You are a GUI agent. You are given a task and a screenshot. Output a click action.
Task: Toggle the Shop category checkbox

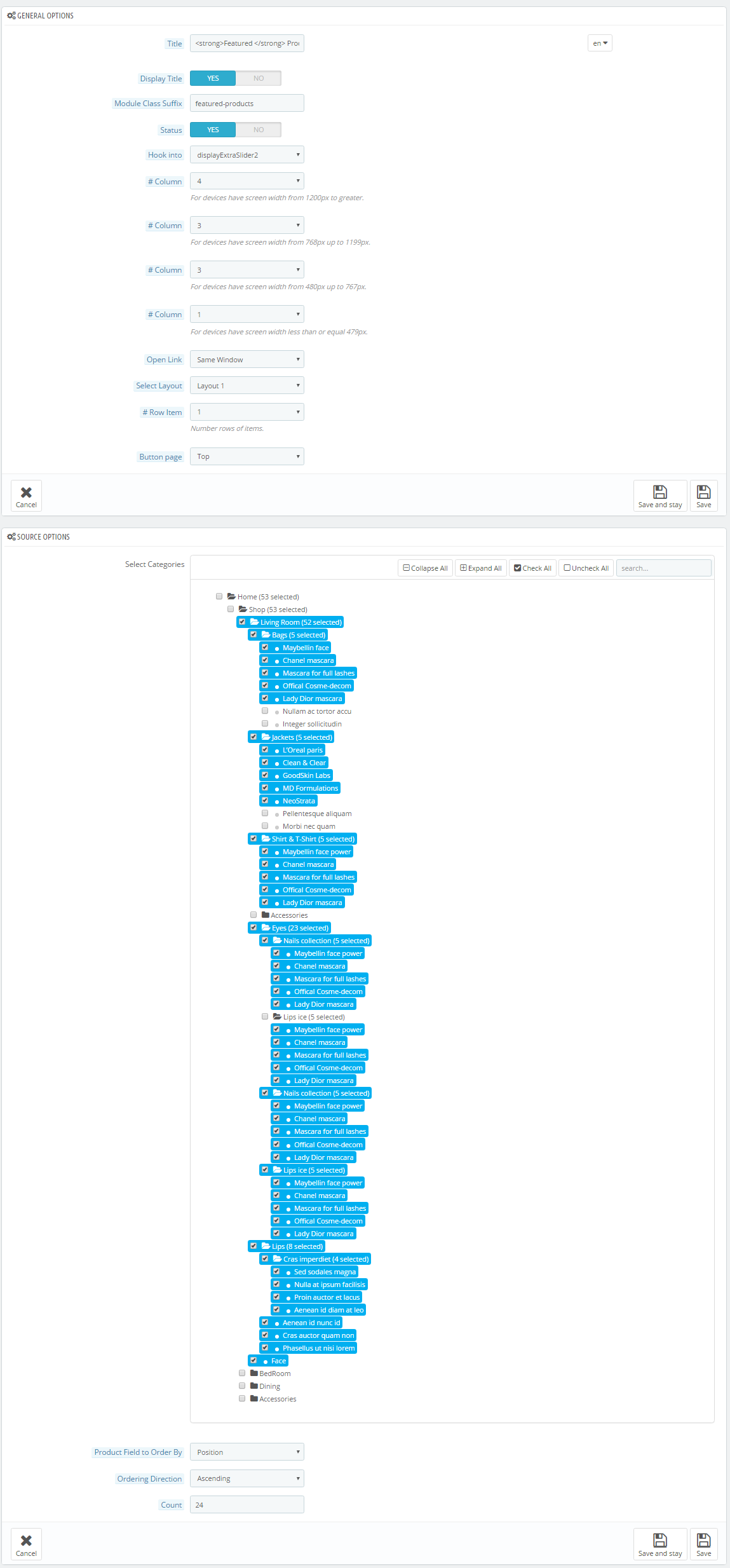point(231,609)
